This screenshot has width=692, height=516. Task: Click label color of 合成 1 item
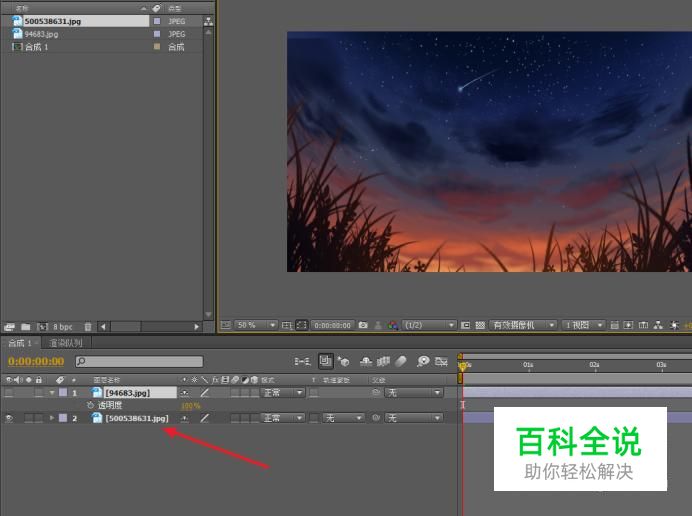pos(157,46)
